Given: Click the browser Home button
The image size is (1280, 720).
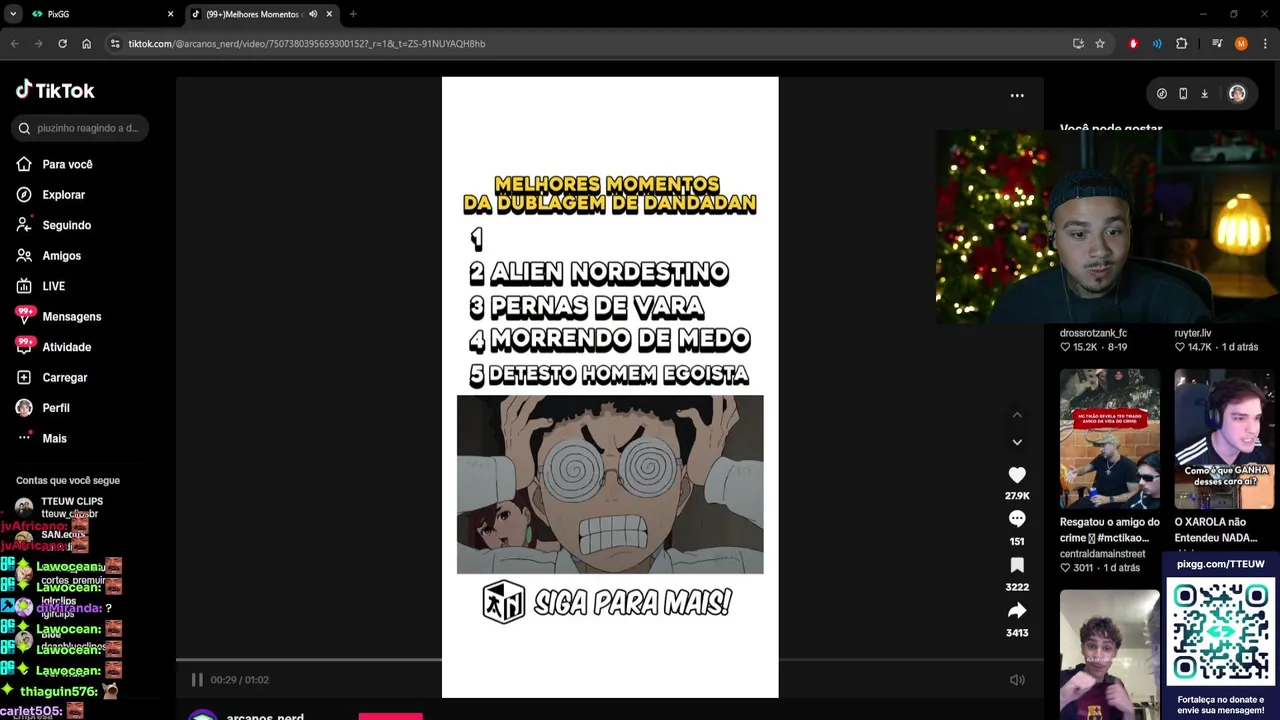Looking at the screenshot, I should (87, 44).
